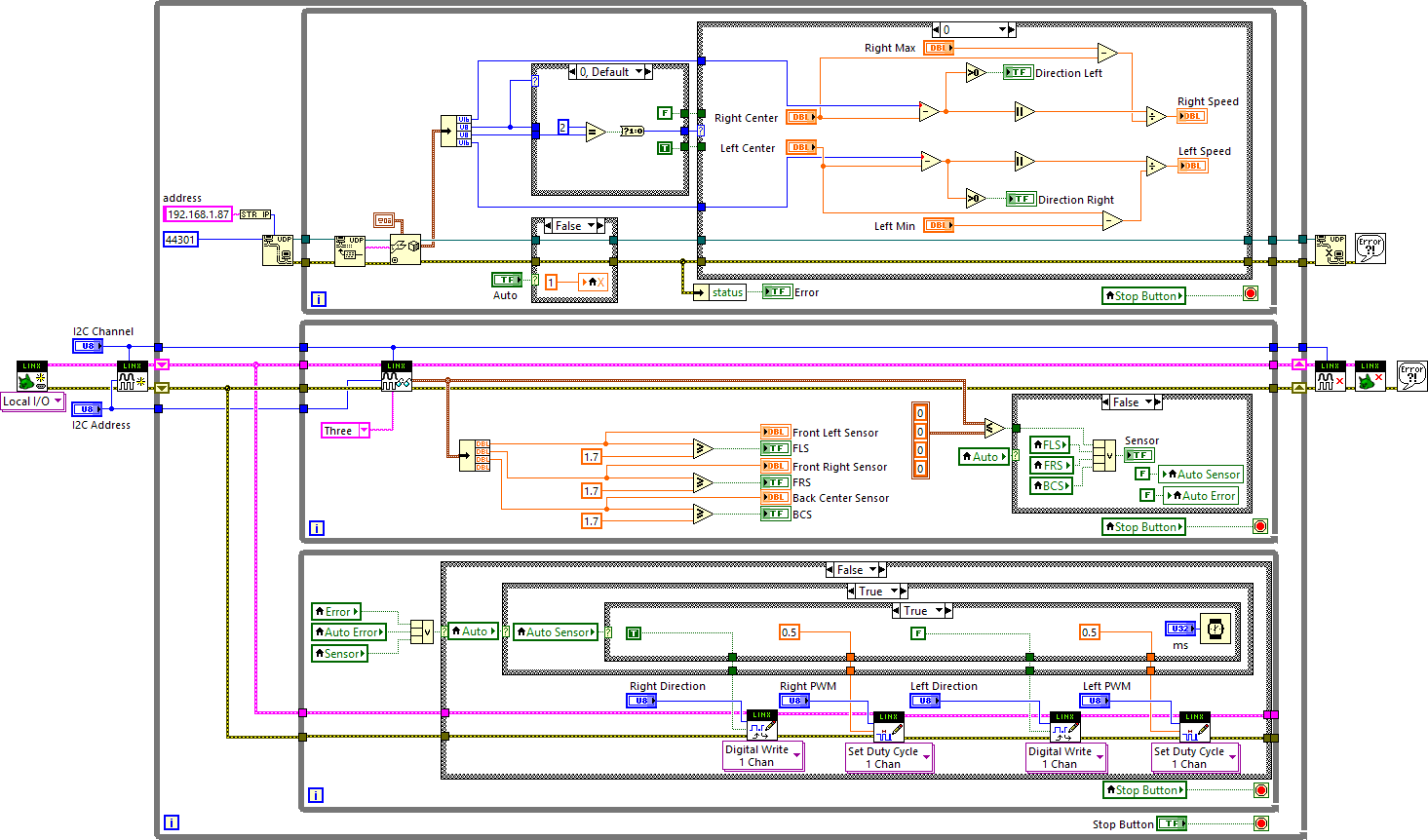Image resolution: width=1428 pixels, height=840 pixels.
Task: Select the Left Center DBL terminal
Action: tap(801, 147)
